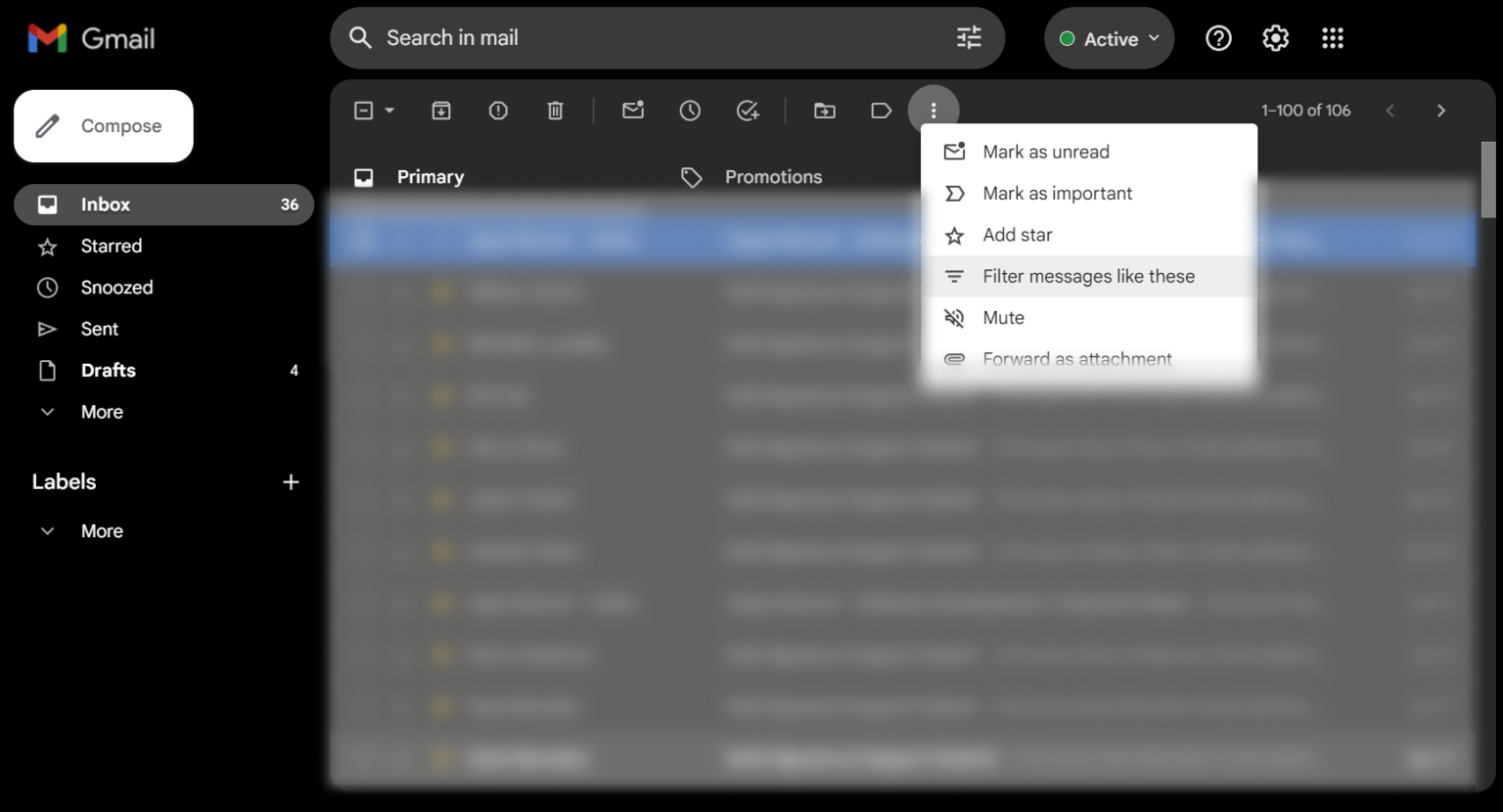
Task: Open the select dropdown arrow beside checkbox
Action: [x=389, y=111]
